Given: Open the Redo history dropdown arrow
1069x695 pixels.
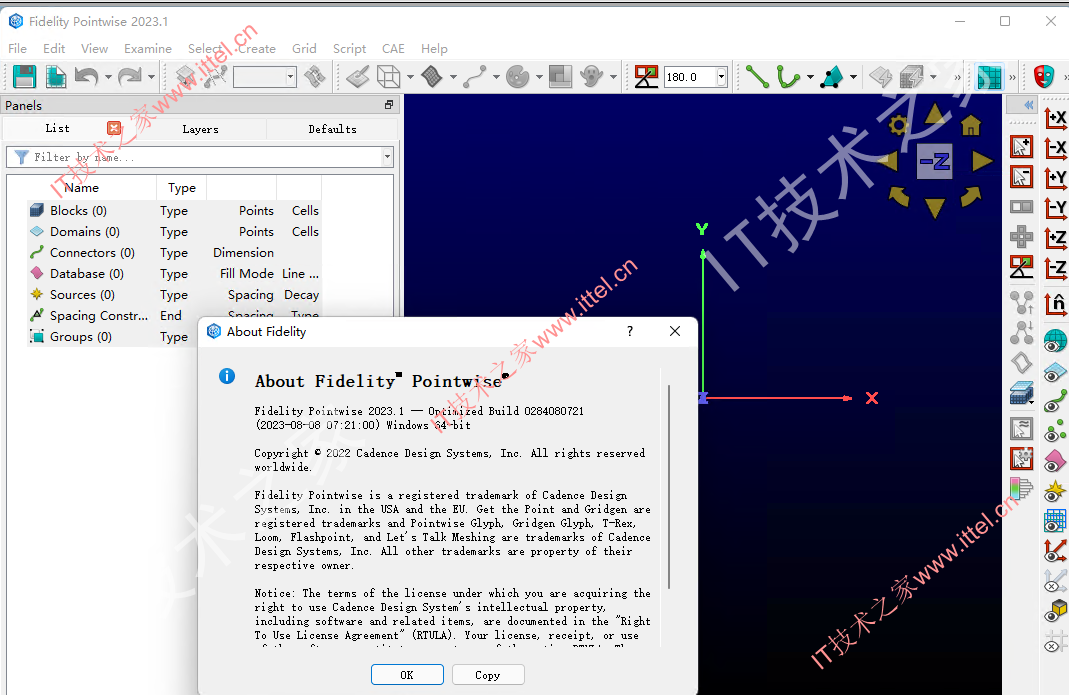Looking at the screenshot, I should [x=151, y=77].
